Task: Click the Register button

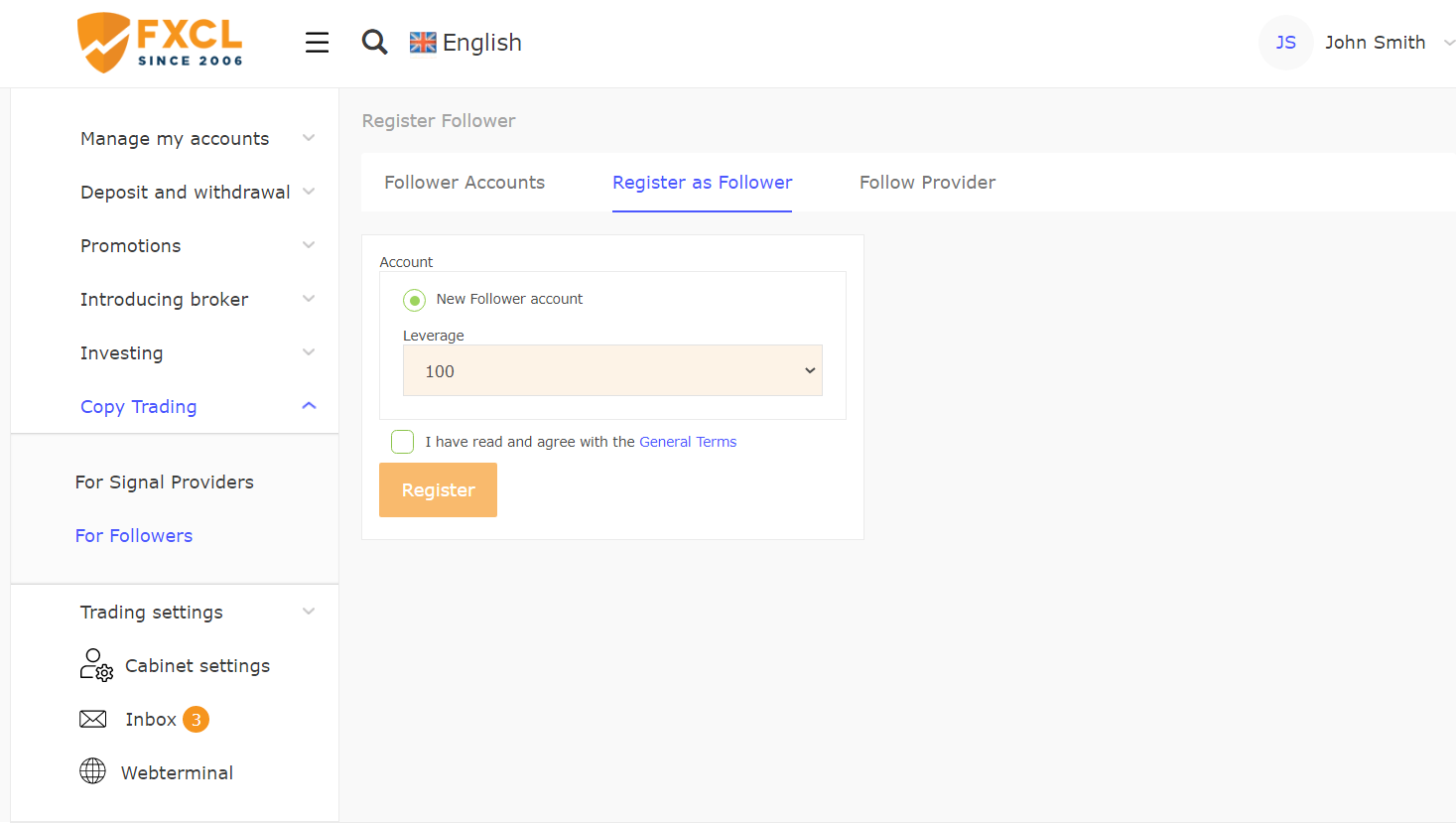Action: [x=438, y=489]
